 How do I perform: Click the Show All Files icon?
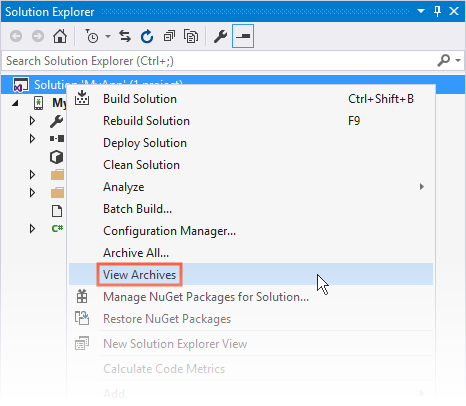[x=191, y=36]
